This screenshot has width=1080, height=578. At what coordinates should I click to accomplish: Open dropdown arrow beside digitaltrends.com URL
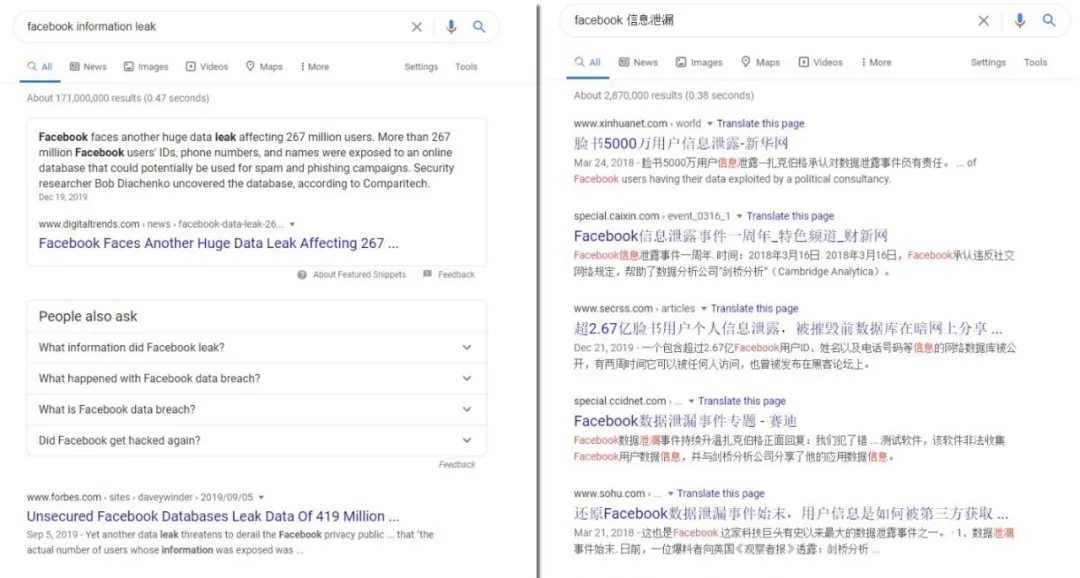coord(292,225)
